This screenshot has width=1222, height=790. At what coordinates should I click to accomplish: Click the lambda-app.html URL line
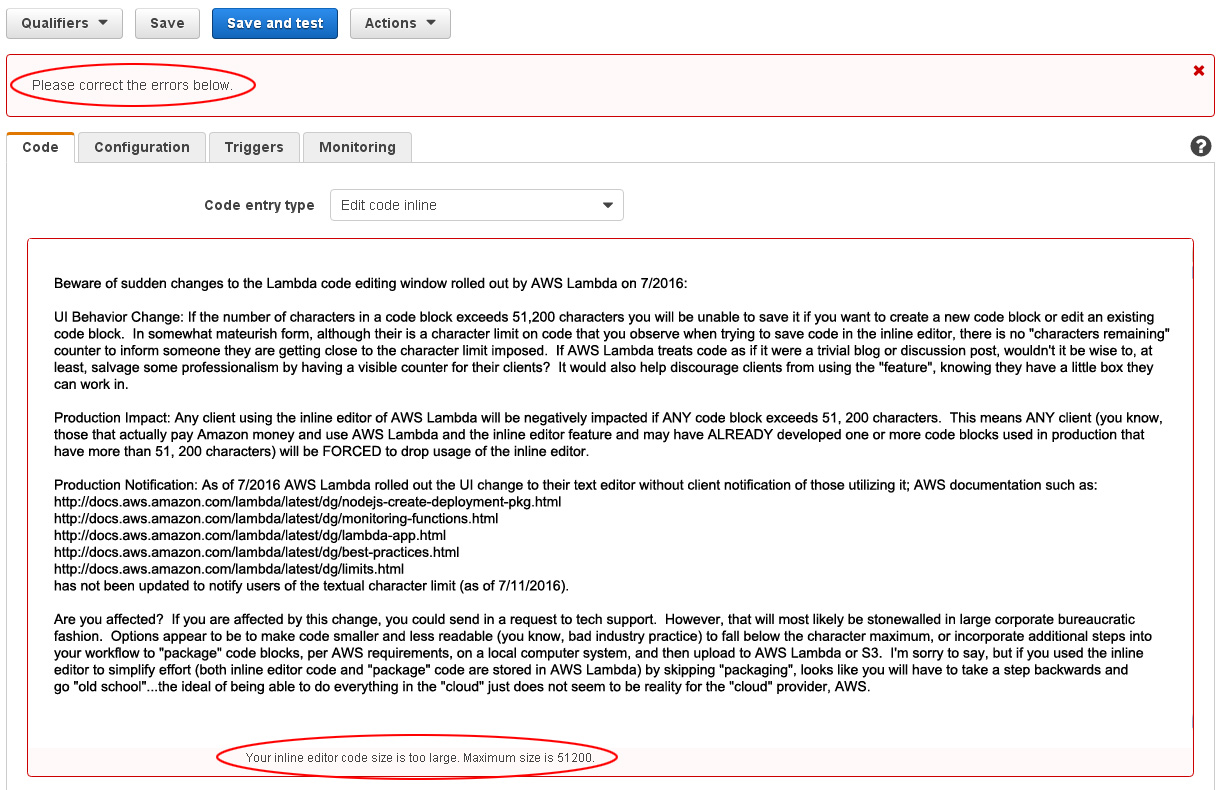point(250,535)
